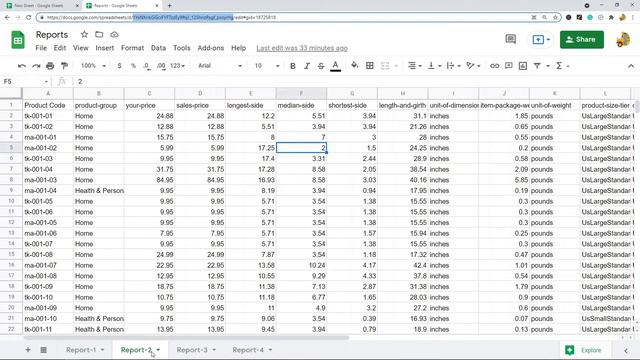Open the Report-2 tab dropdown arrow

(158, 350)
